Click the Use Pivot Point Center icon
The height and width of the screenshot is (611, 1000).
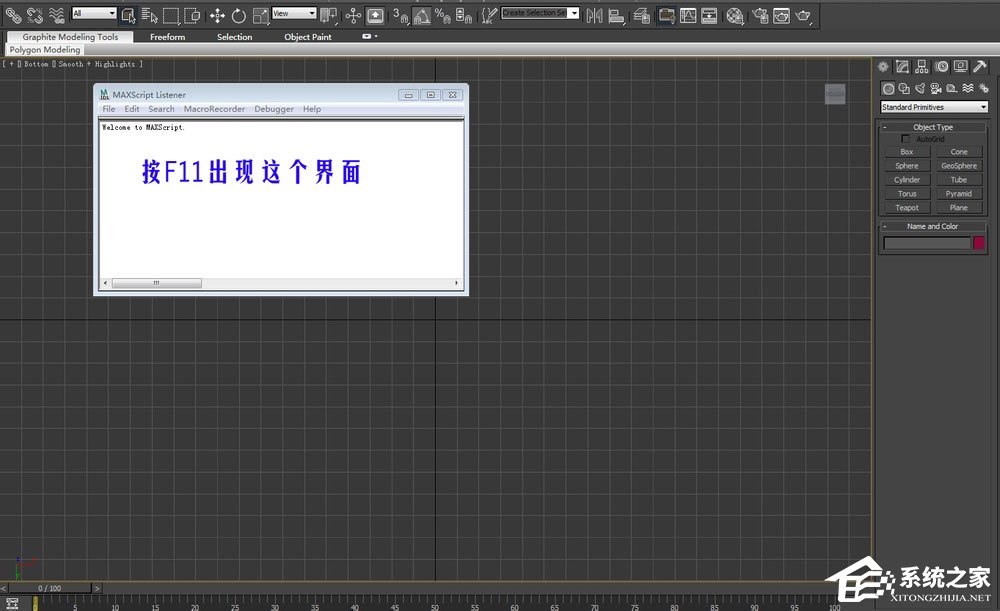point(328,15)
